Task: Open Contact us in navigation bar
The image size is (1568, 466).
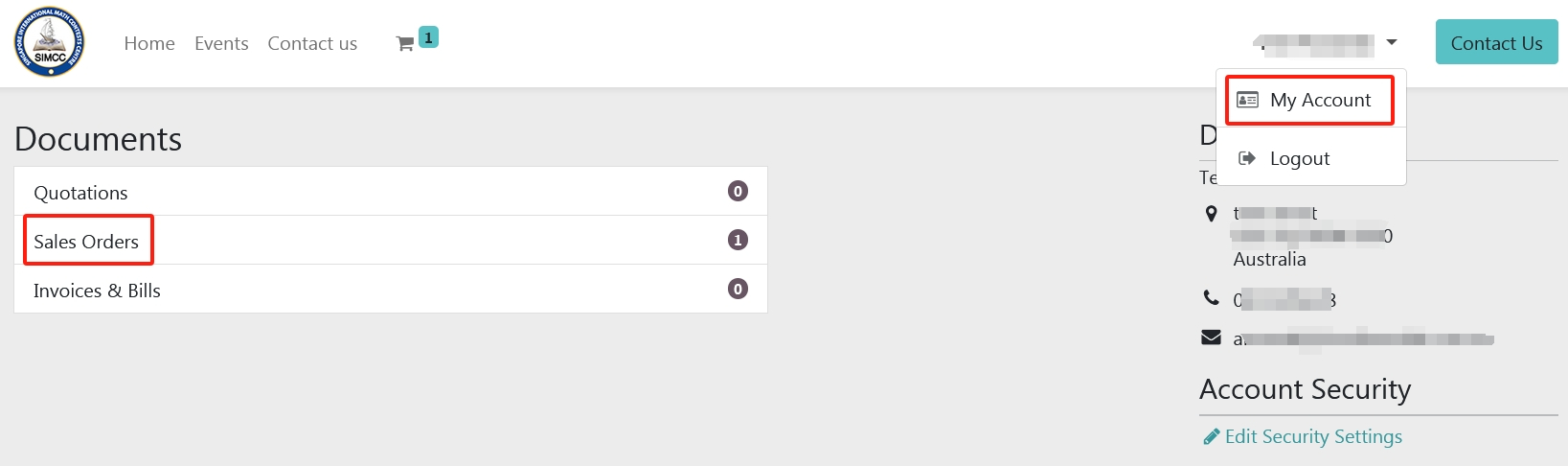Action: coord(312,43)
